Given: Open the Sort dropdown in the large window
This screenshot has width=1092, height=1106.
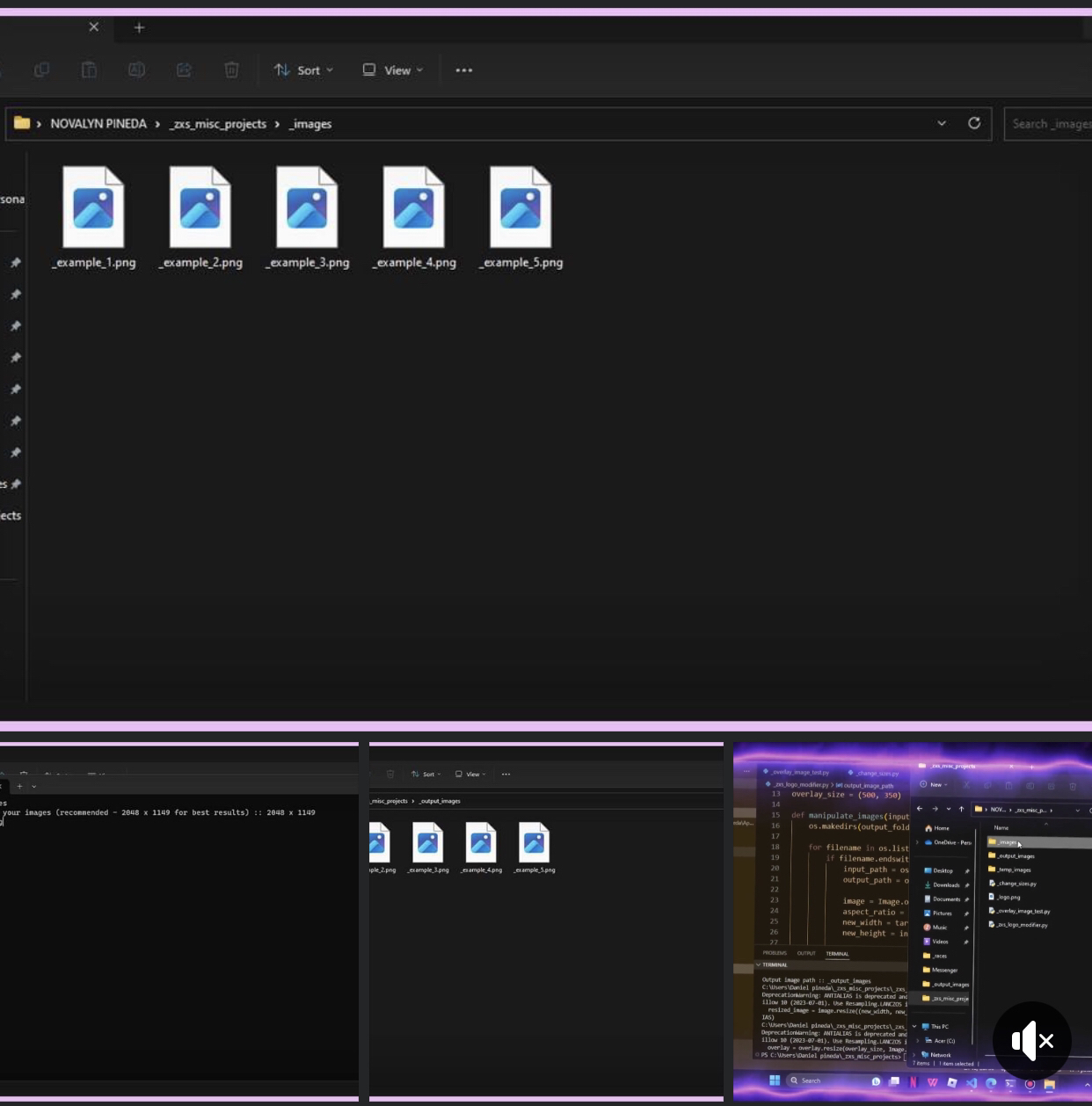Looking at the screenshot, I should 303,69.
